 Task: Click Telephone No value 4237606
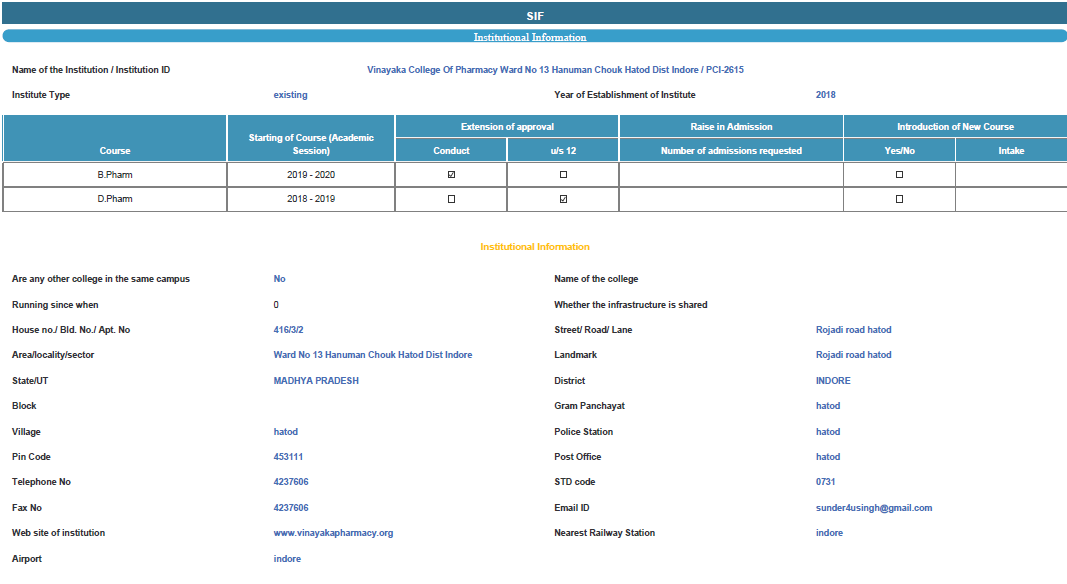coord(291,482)
